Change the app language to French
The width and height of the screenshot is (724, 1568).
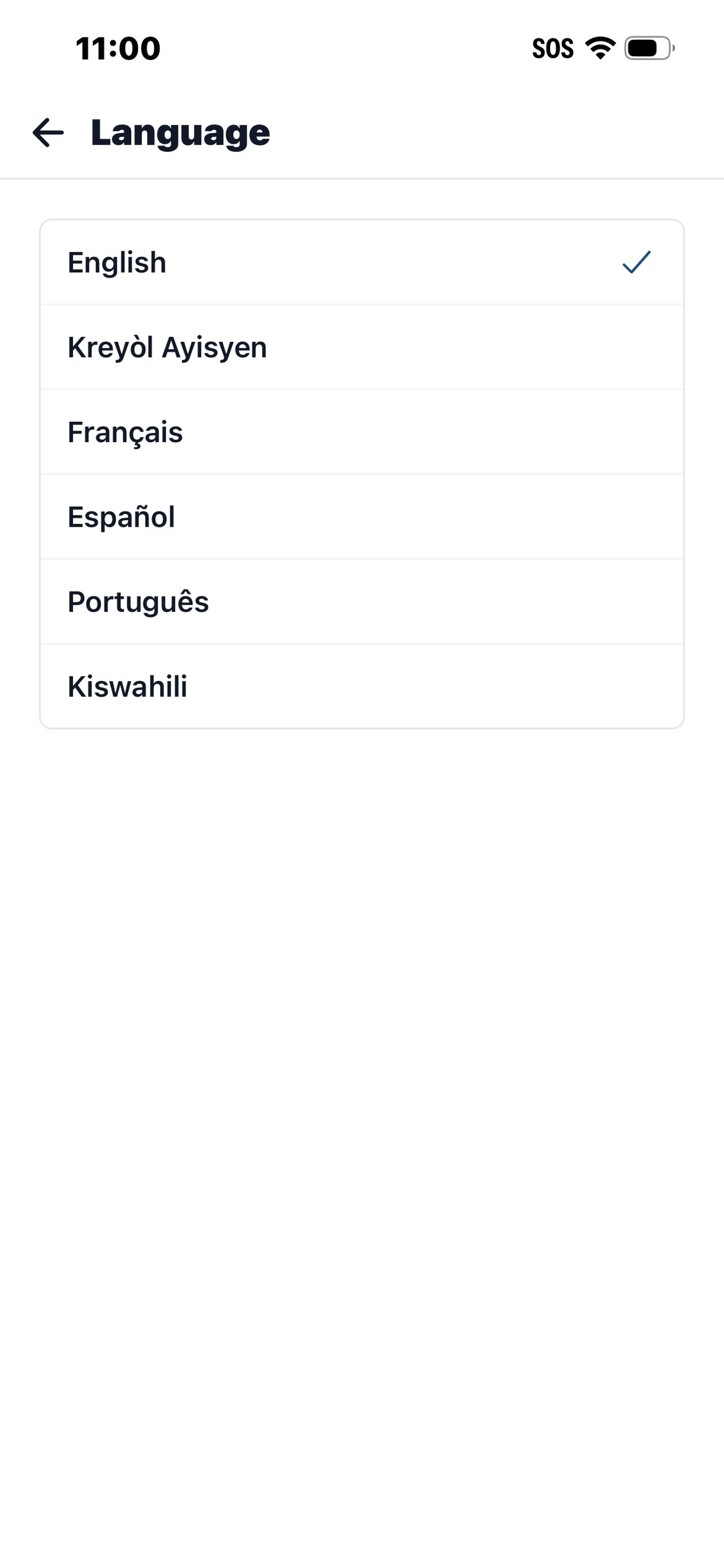point(362,432)
